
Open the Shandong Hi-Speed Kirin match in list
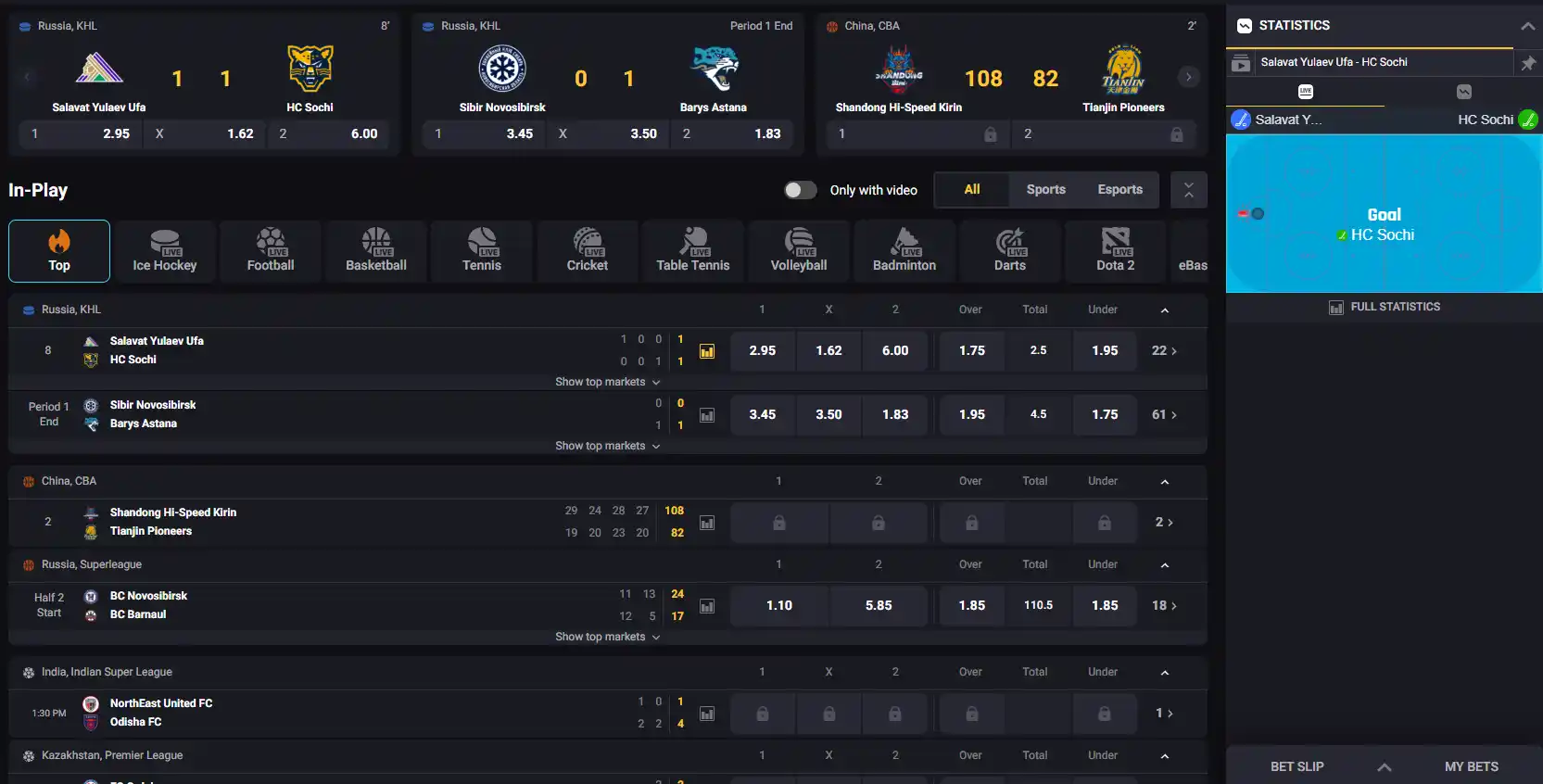click(173, 512)
